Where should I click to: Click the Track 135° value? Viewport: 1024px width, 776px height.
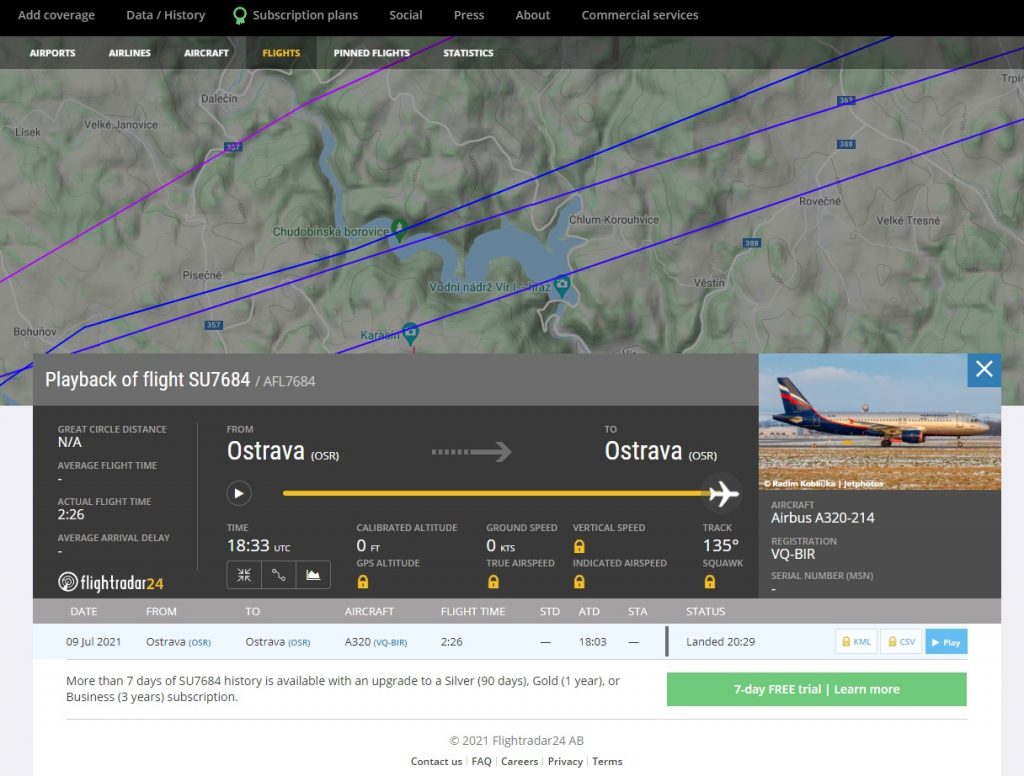[x=720, y=545]
